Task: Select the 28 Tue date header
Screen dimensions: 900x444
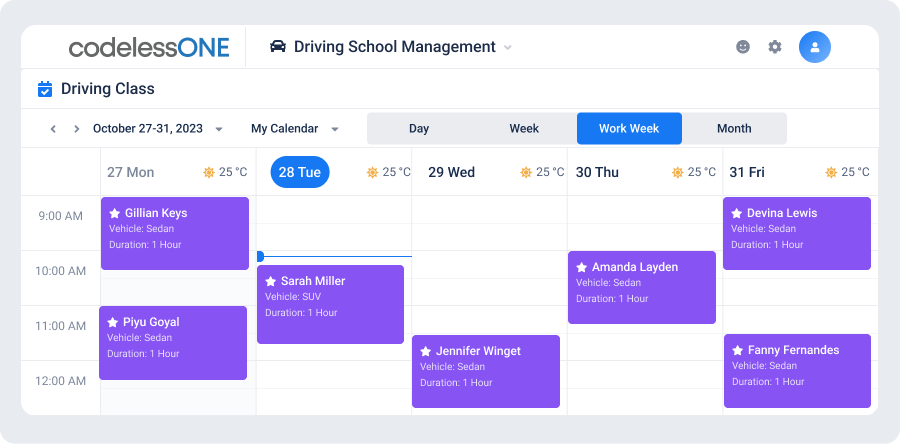Action: (x=300, y=172)
